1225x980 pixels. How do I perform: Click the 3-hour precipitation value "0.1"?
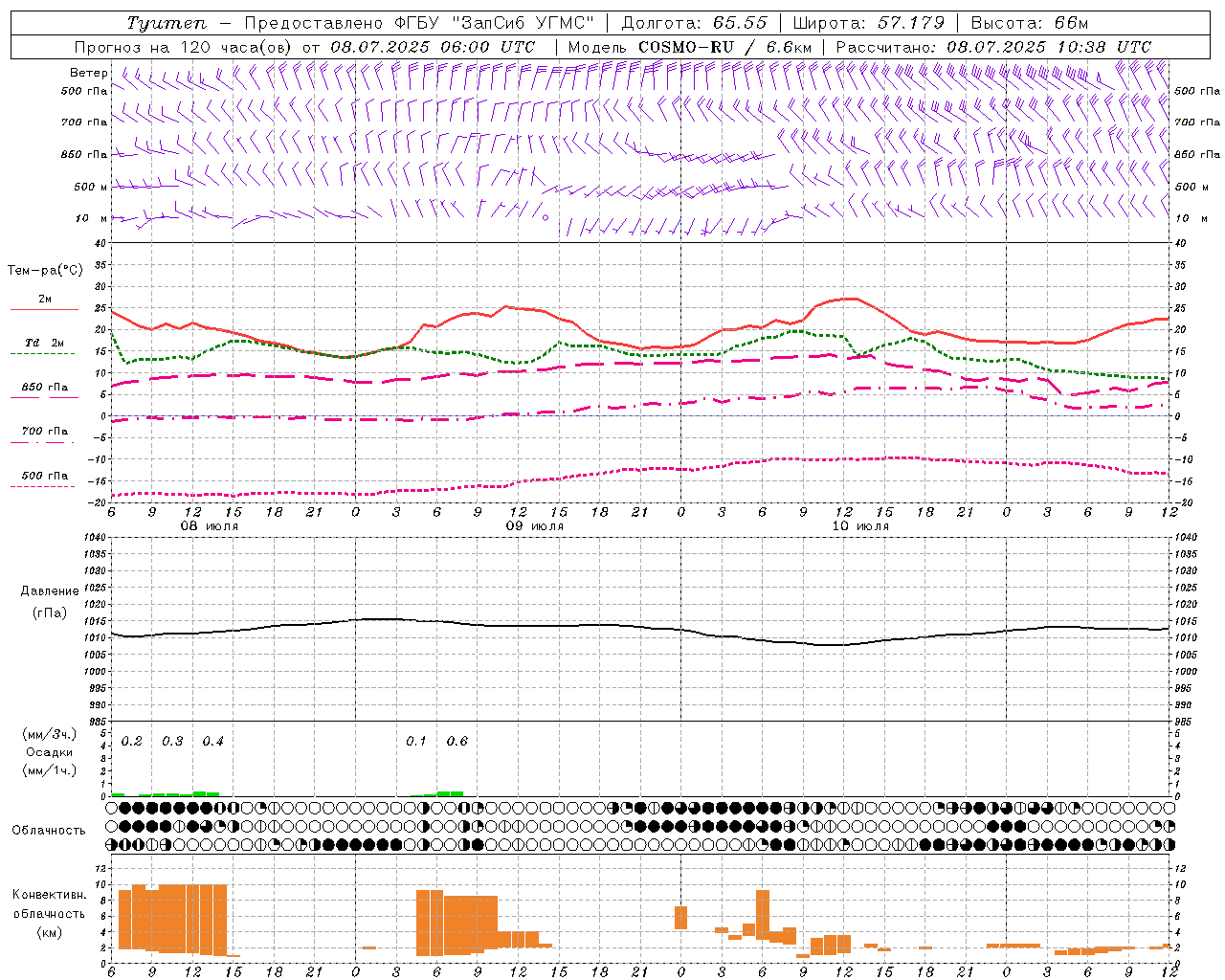click(x=416, y=742)
